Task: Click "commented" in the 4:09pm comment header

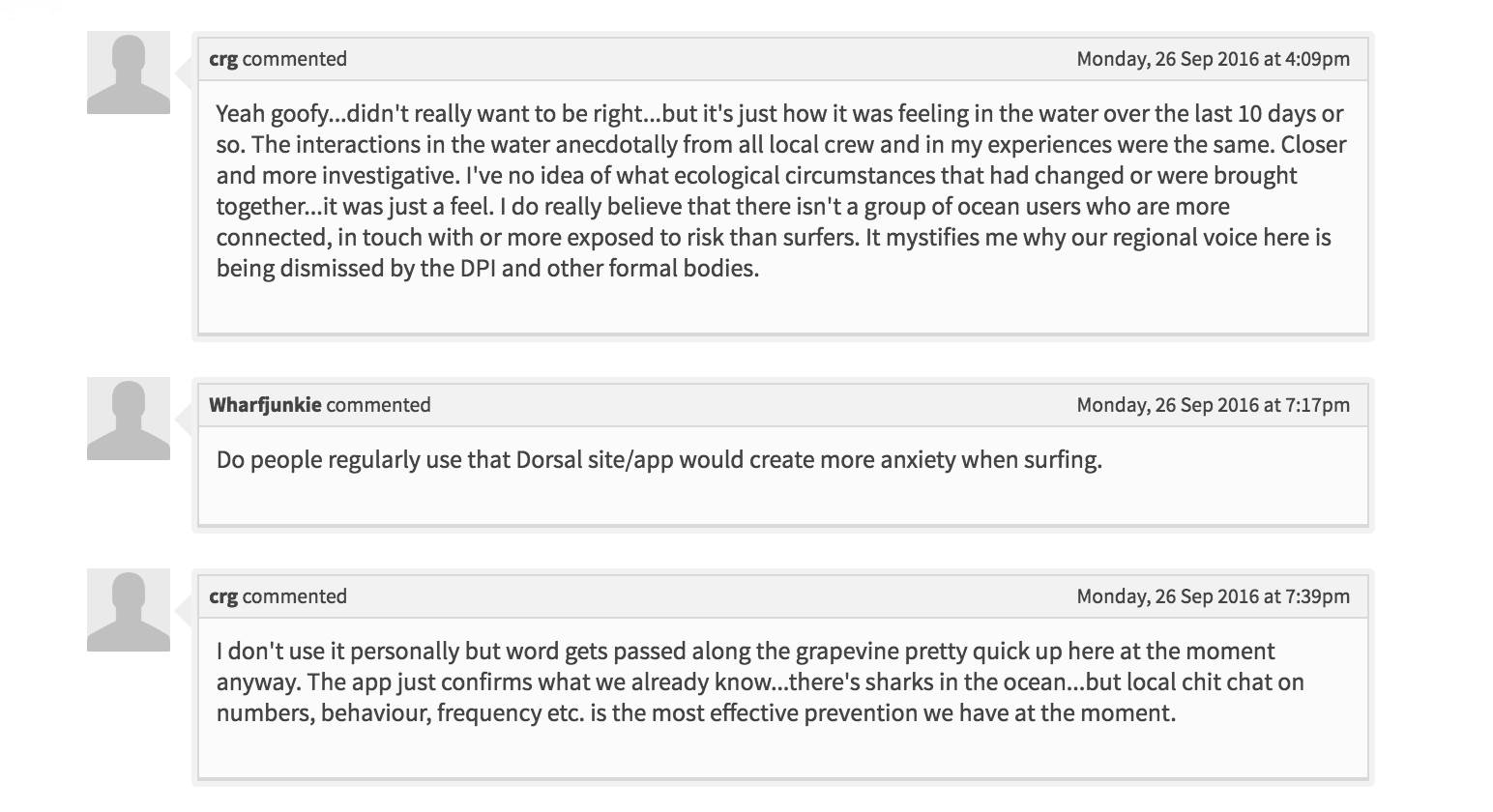Action: pos(295,59)
